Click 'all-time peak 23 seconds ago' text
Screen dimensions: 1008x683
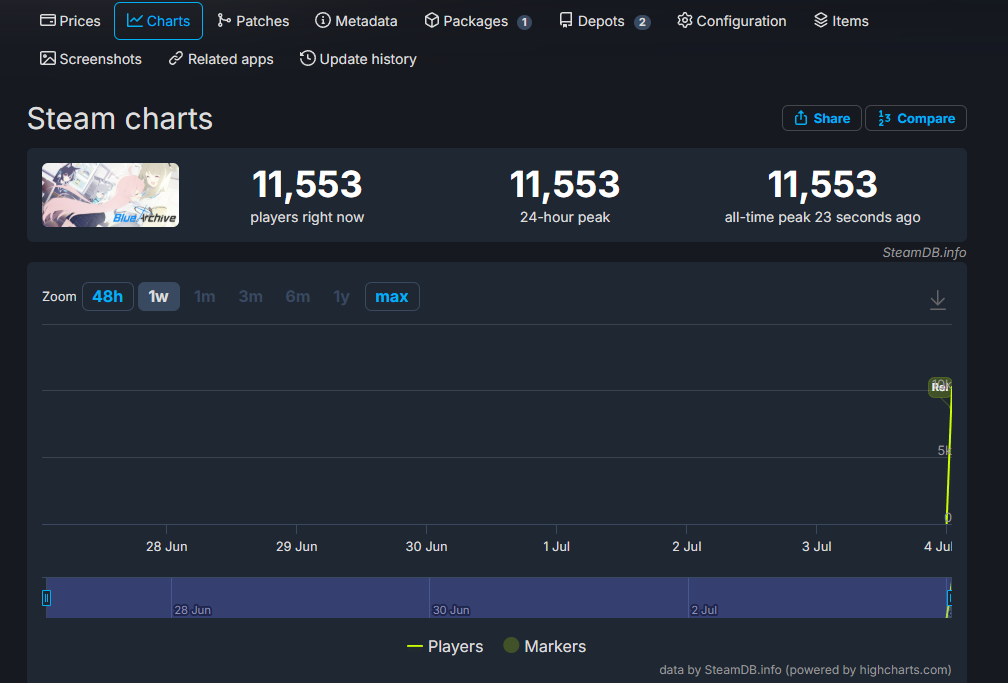822,217
